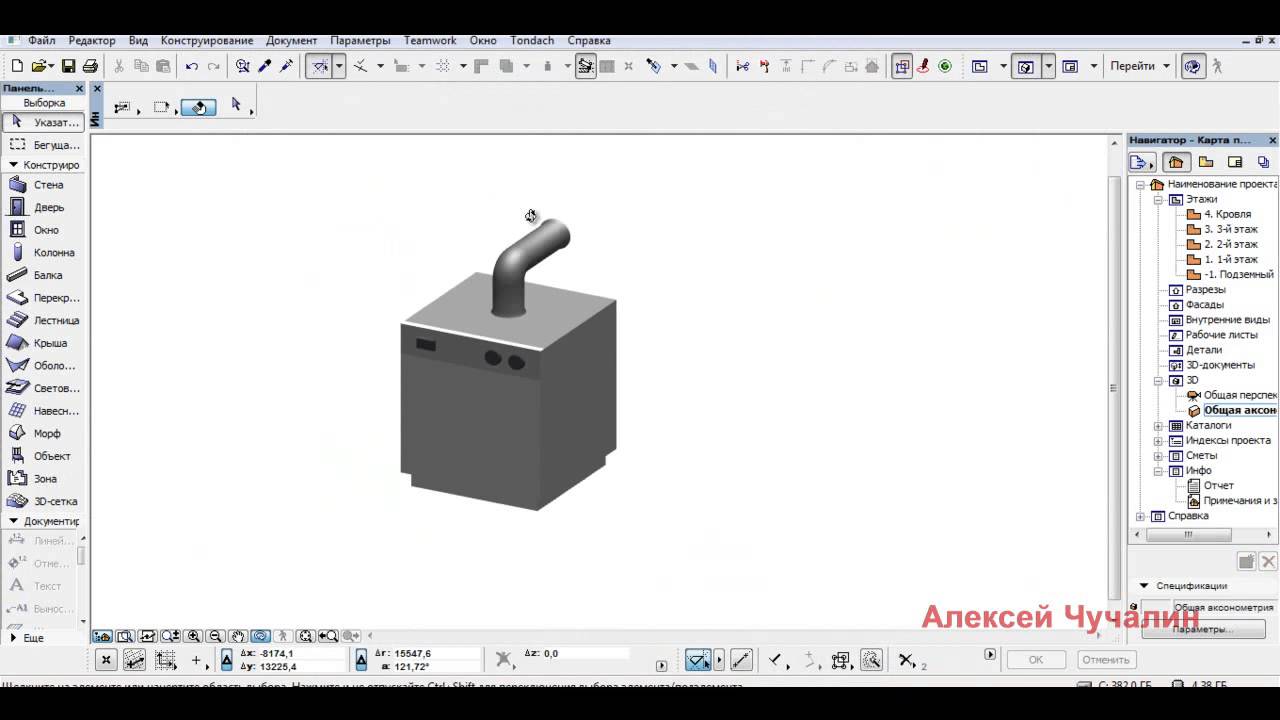The image size is (1280, 720).
Task: Click the vertical scrollbar of 3D view
Action: pyautogui.click(x=1116, y=388)
